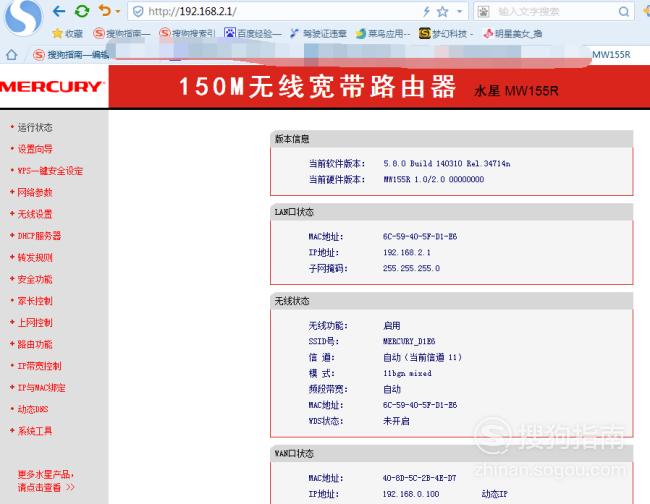Expand 无线设置 menu section
650x504 pixels.
[35, 214]
